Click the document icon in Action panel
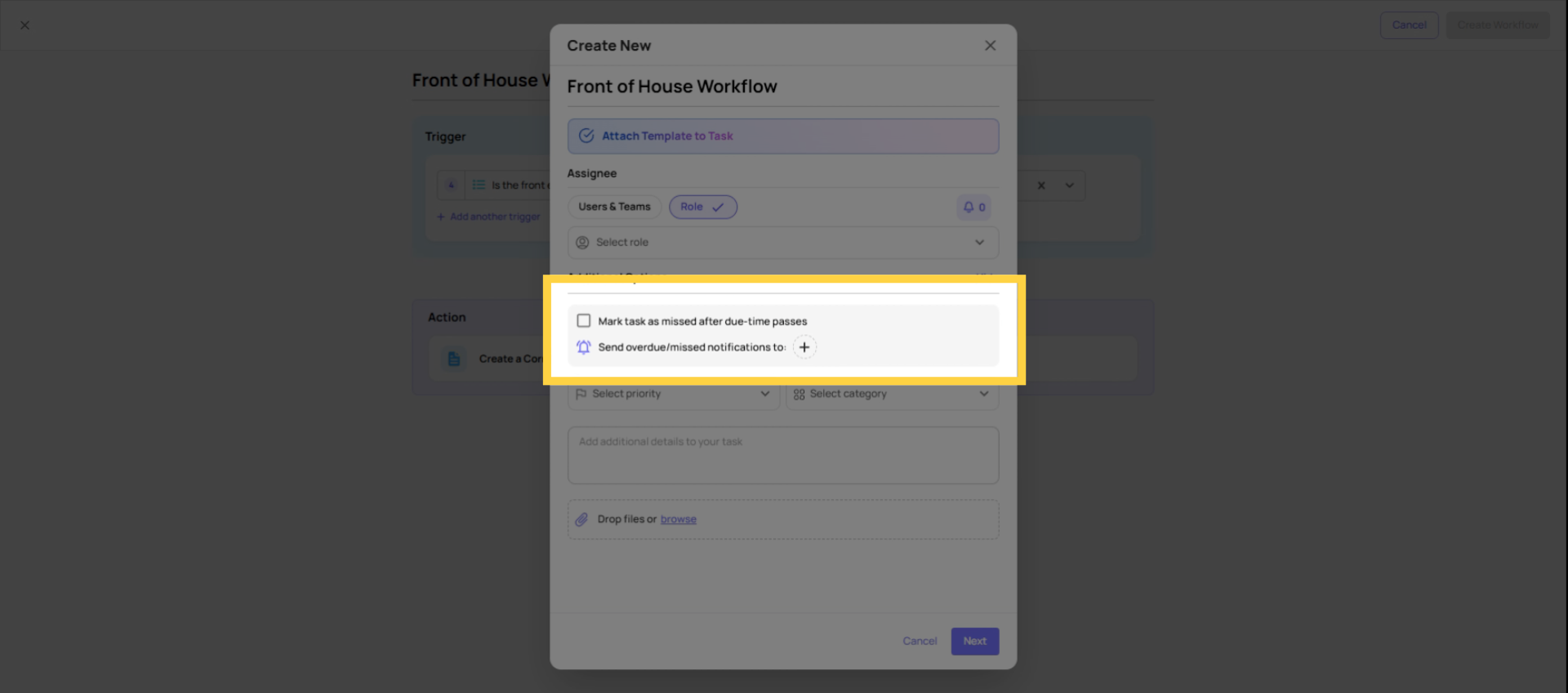Viewport: 1568px width, 693px height. pyautogui.click(x=454, y=359)
